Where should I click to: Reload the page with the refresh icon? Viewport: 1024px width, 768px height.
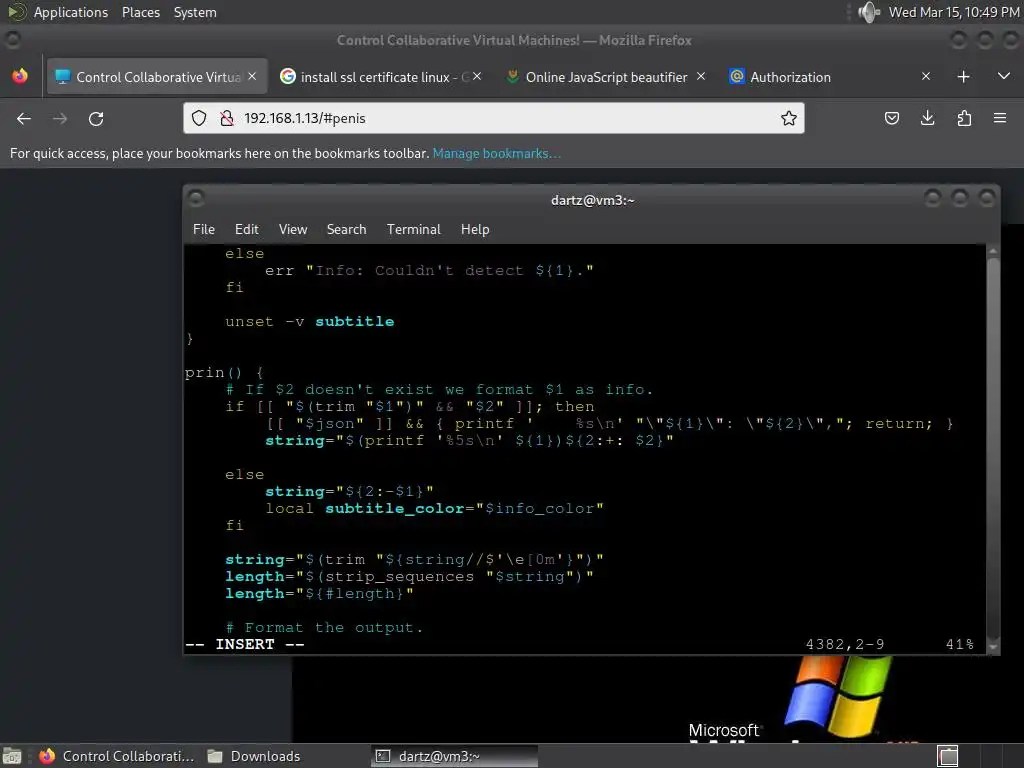click(96, 118)
